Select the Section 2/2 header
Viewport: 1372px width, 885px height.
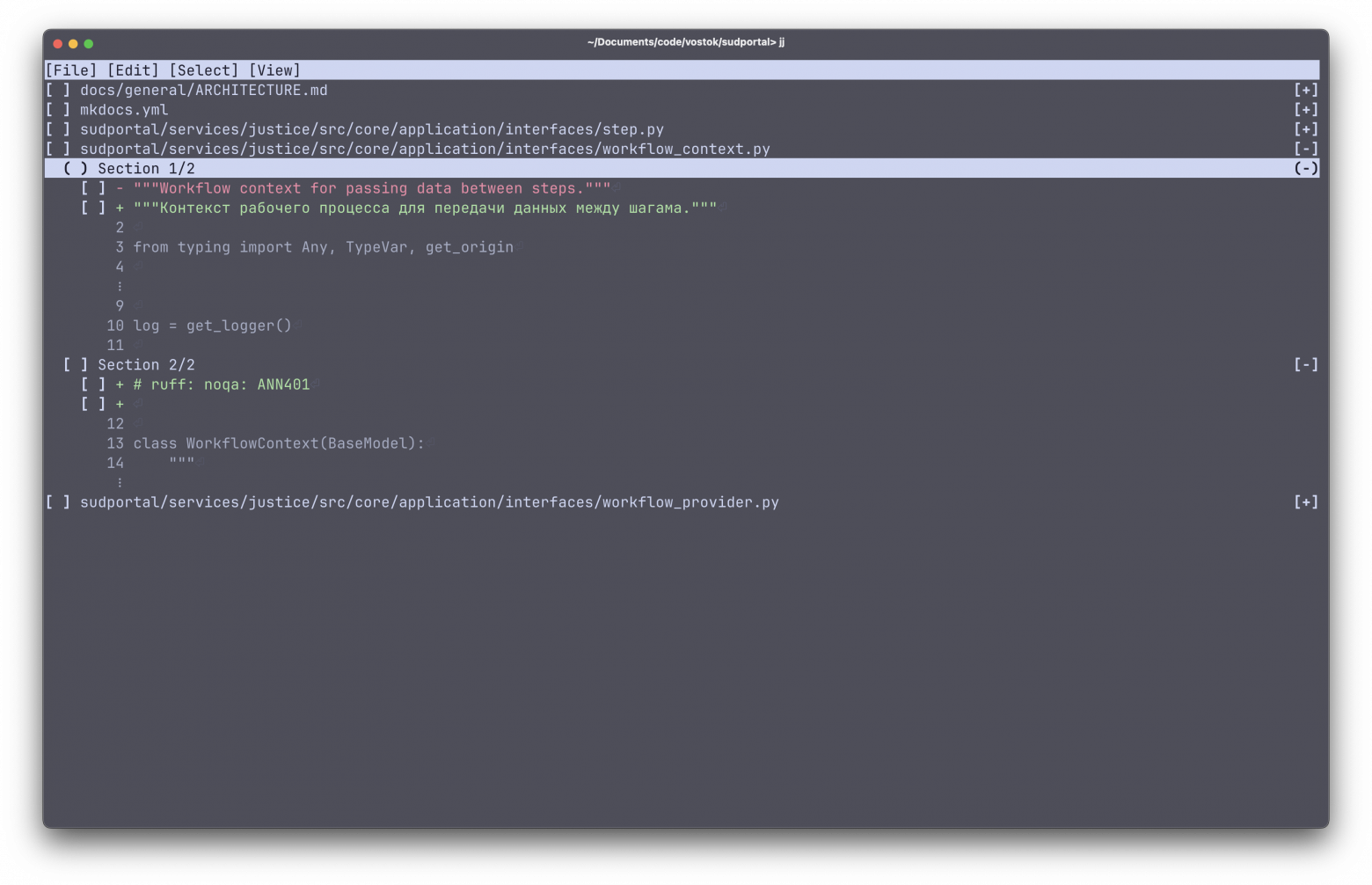click(x=682, y=365)
